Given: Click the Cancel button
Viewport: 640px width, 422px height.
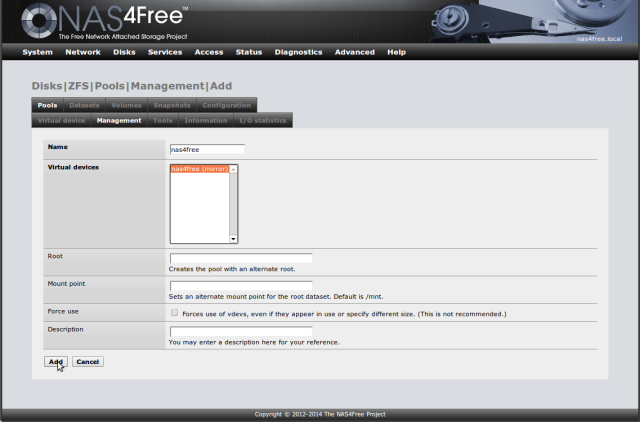Looking at the screenshot, I should click(x=88, y=362).
